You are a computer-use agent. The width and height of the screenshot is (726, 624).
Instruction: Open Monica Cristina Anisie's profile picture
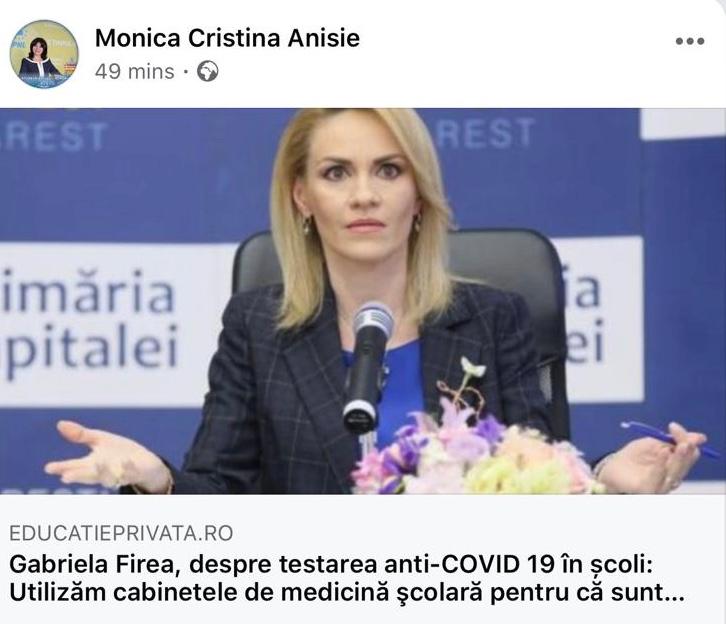pyautogui.click(x=44, y=54)
